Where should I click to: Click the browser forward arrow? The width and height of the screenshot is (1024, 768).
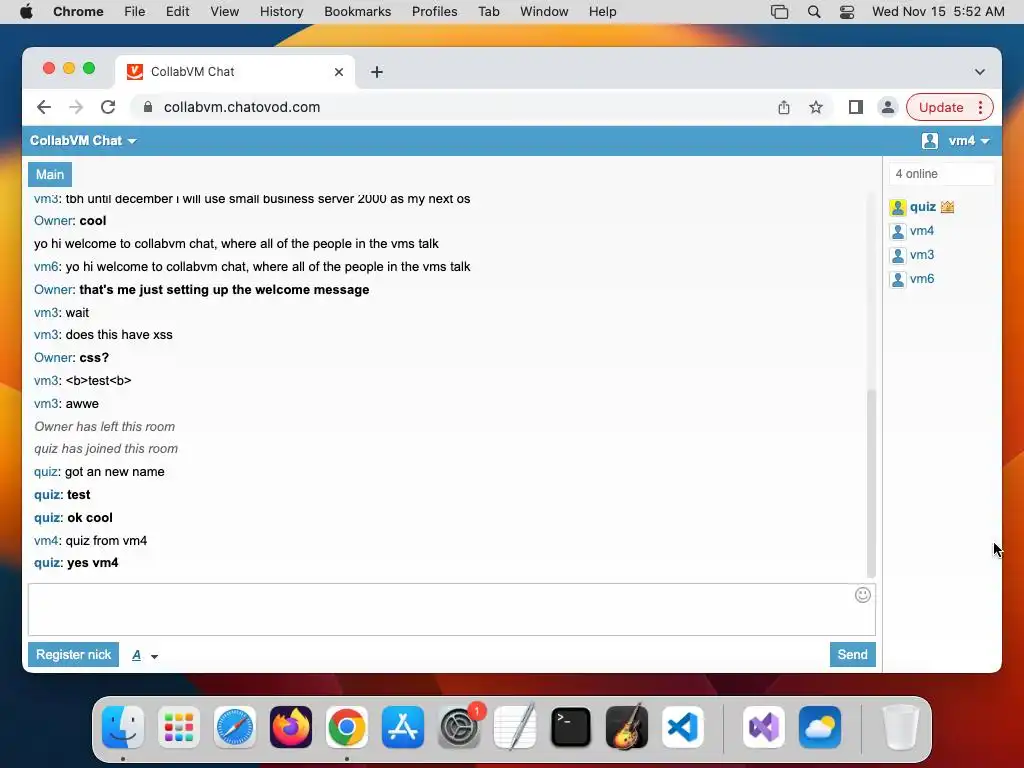76,107
